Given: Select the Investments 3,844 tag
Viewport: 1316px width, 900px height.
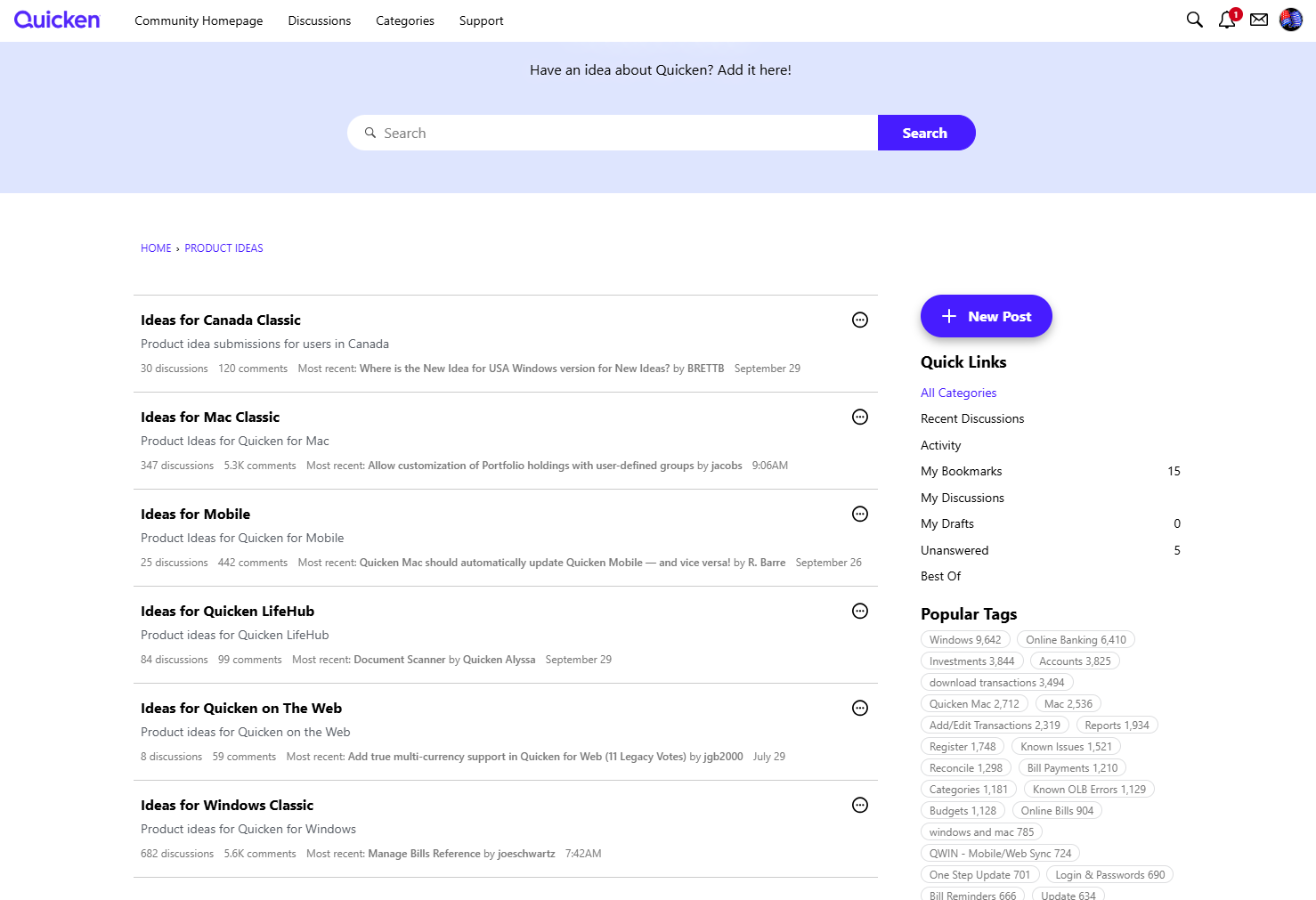Looking at the screenshot, I should [971, 661].
